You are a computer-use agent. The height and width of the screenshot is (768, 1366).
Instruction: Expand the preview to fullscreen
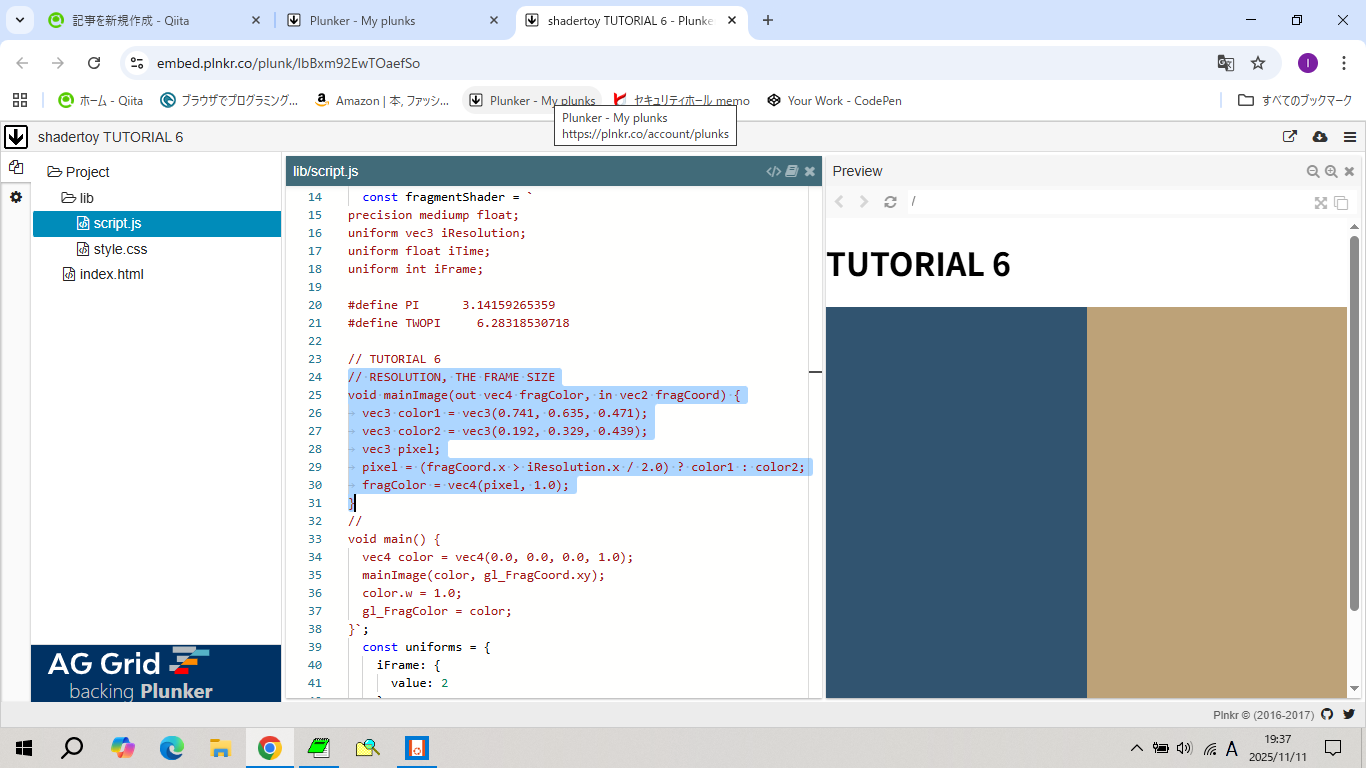(1321, 203)
